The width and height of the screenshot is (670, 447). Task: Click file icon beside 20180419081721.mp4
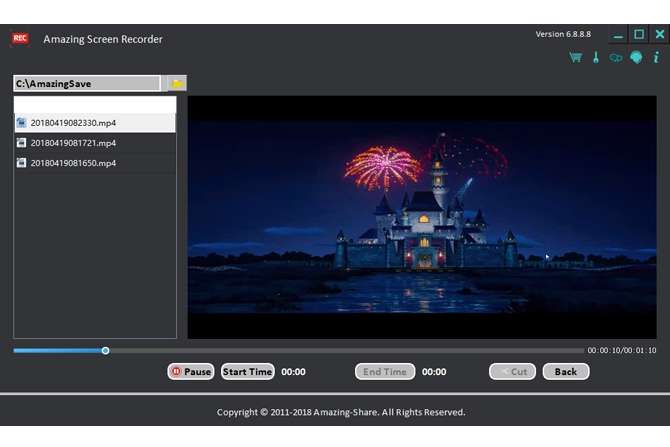(21, 143)
